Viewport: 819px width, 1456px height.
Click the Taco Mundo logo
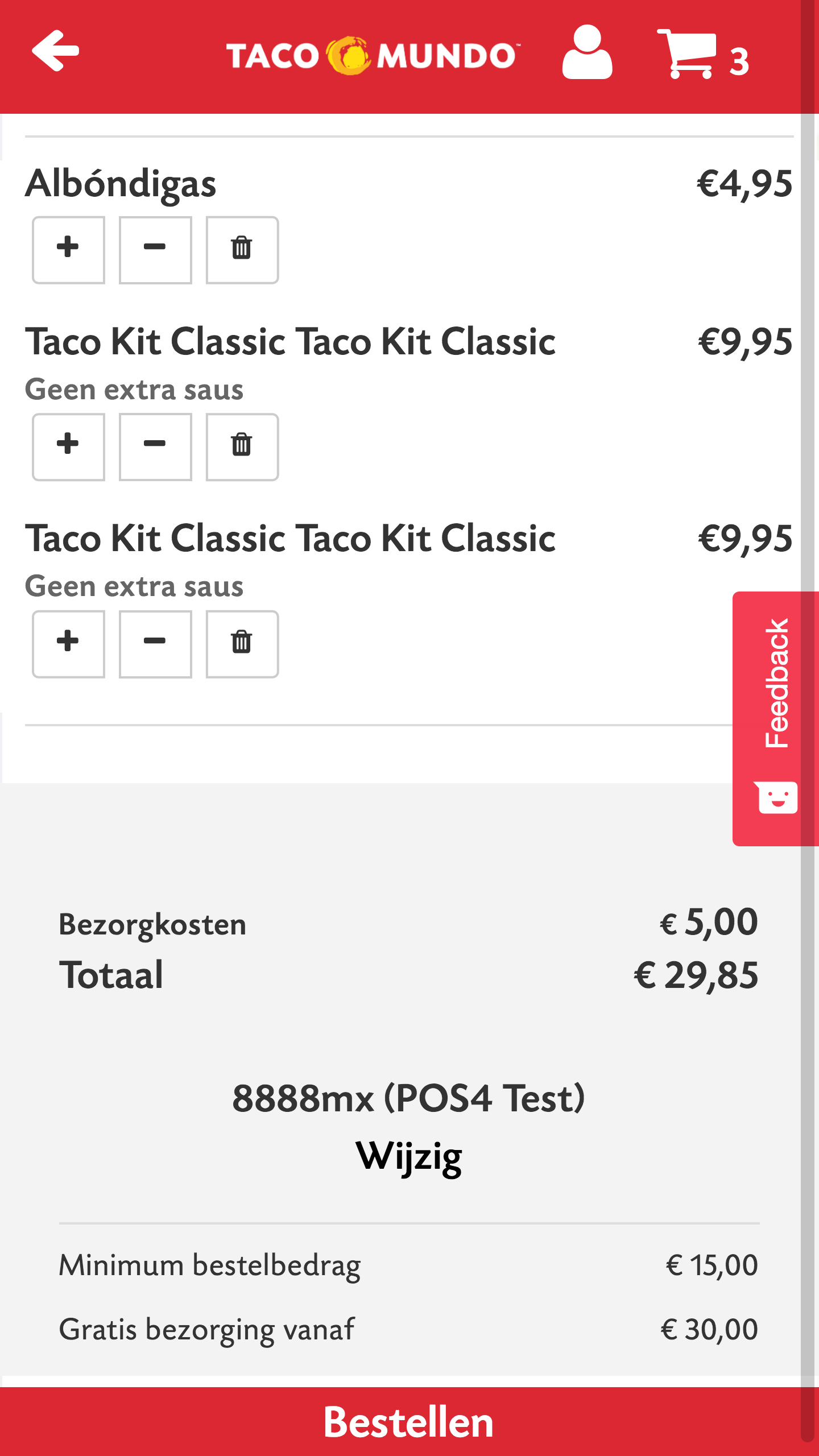coord(371,56)
